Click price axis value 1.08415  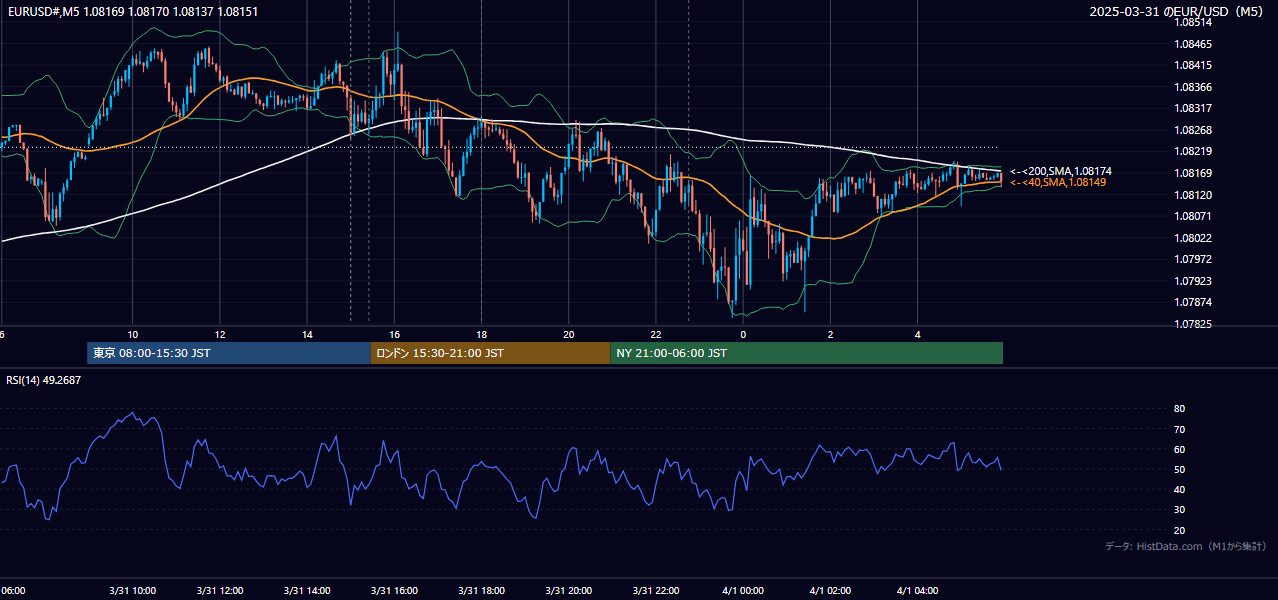[x=1191, y=65]
